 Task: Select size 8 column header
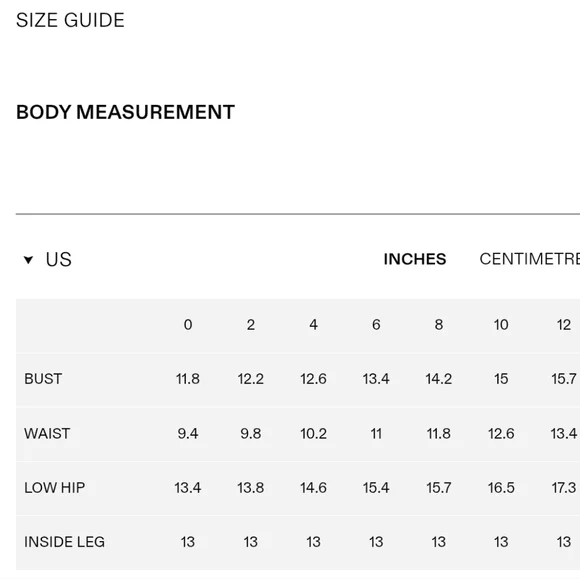point(439,325)
